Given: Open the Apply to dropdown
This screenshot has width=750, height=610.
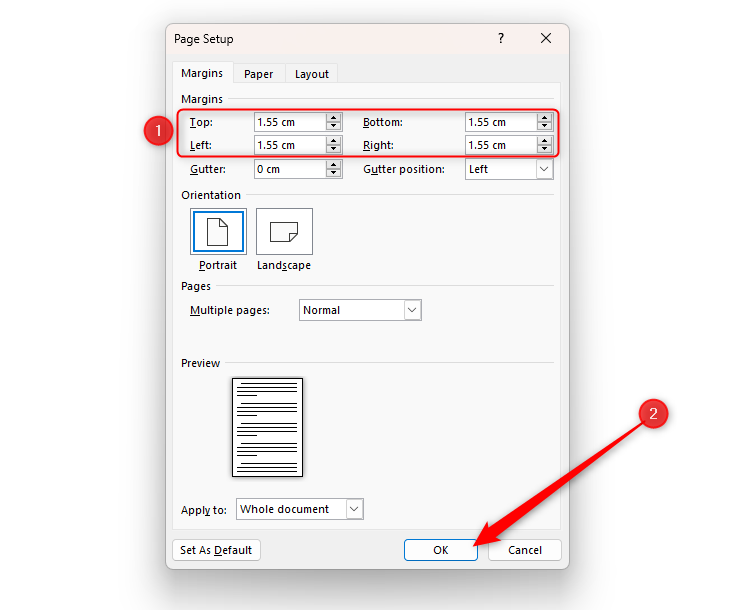Looking at the screenshot, I should tap(300, 509).
